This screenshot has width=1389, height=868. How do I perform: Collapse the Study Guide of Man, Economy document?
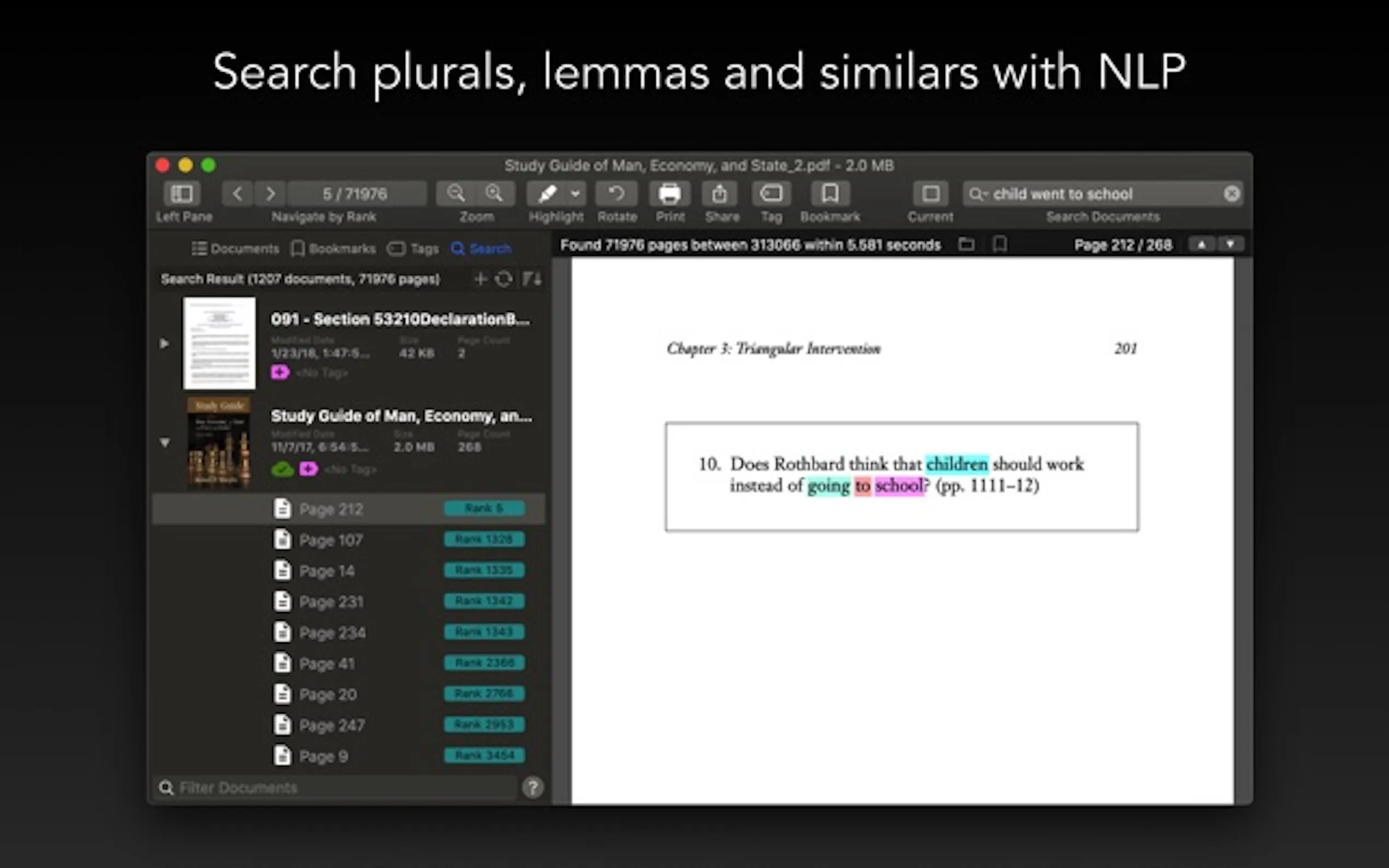pyautogui.click(x=165, y=443)
